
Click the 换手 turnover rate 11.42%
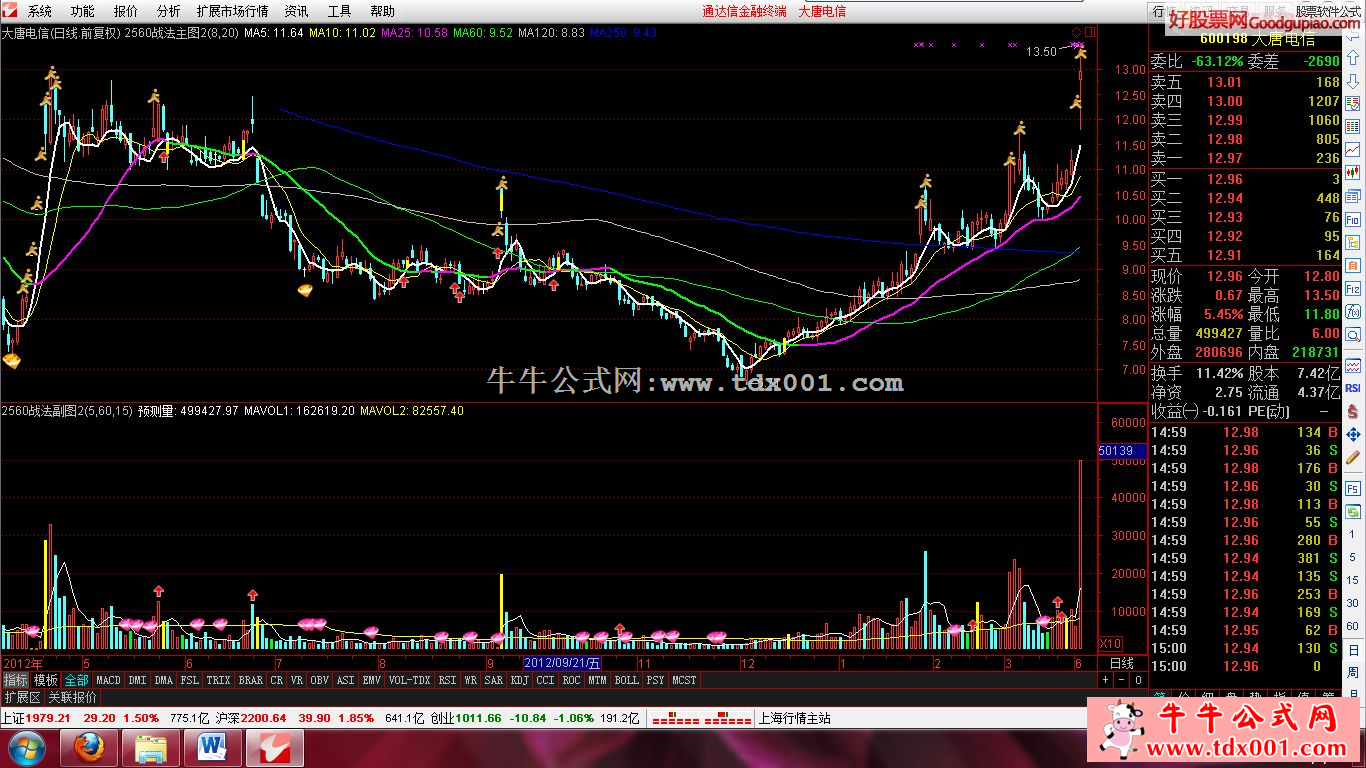1219,372
